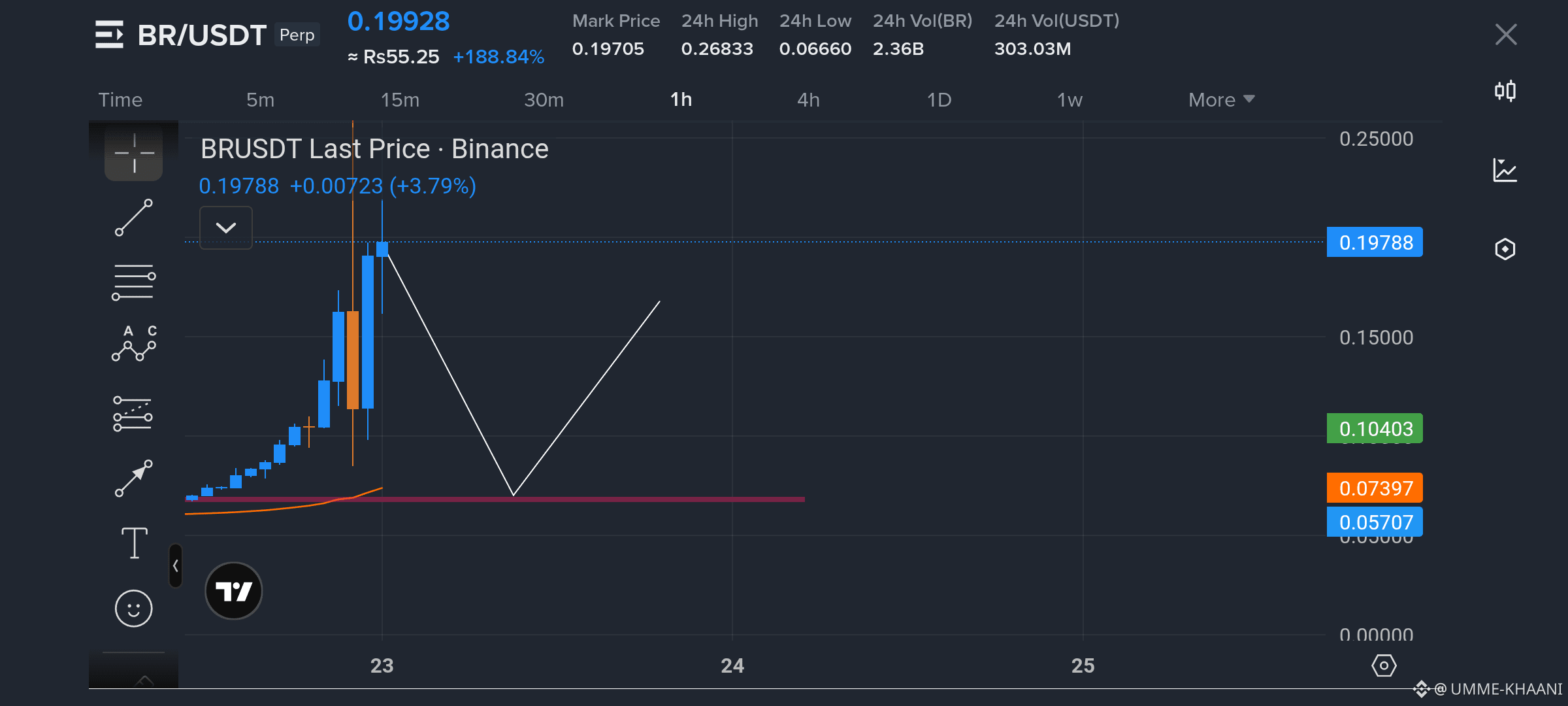The height and width of the screenshot is (706, 1568).
Task: Click the Rs55.25 converted price
Action: [x=401, y=57]
